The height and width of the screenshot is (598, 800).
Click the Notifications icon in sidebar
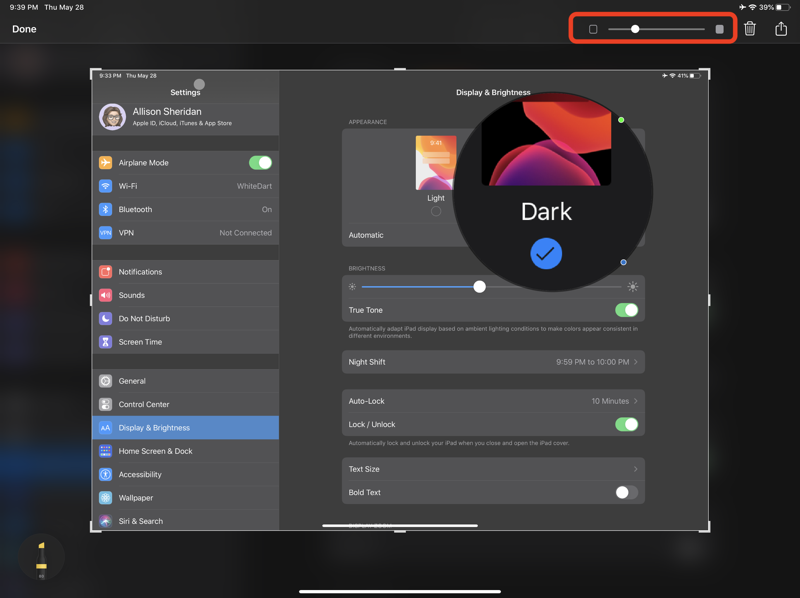click(x=105, y=272)
